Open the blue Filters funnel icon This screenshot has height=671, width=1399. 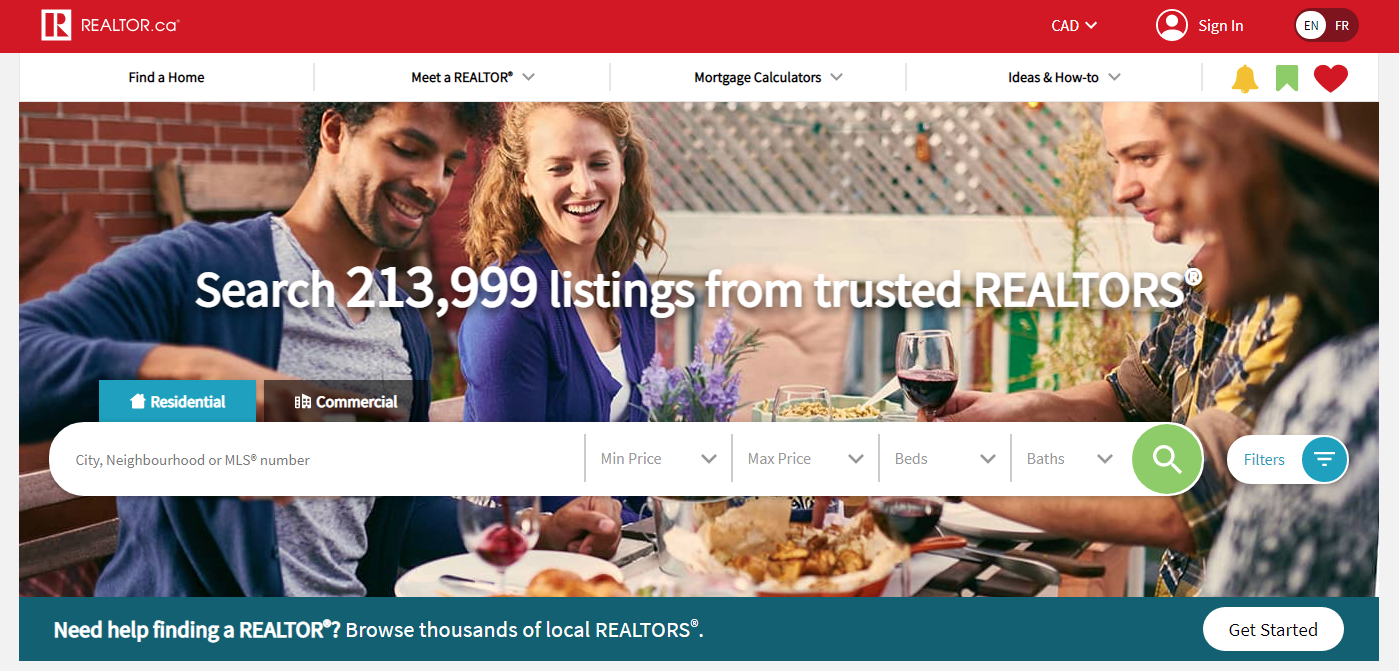[1325, 459]
